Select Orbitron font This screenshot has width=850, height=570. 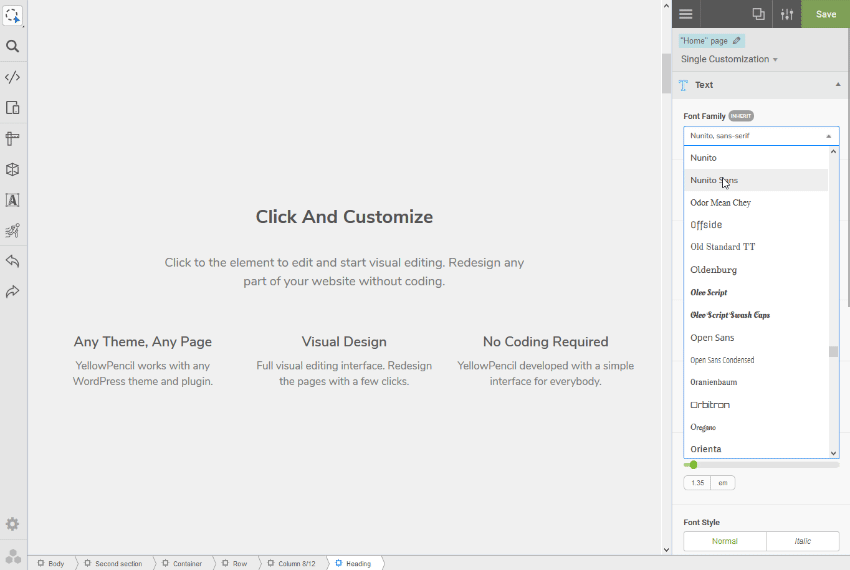[756, 405]
